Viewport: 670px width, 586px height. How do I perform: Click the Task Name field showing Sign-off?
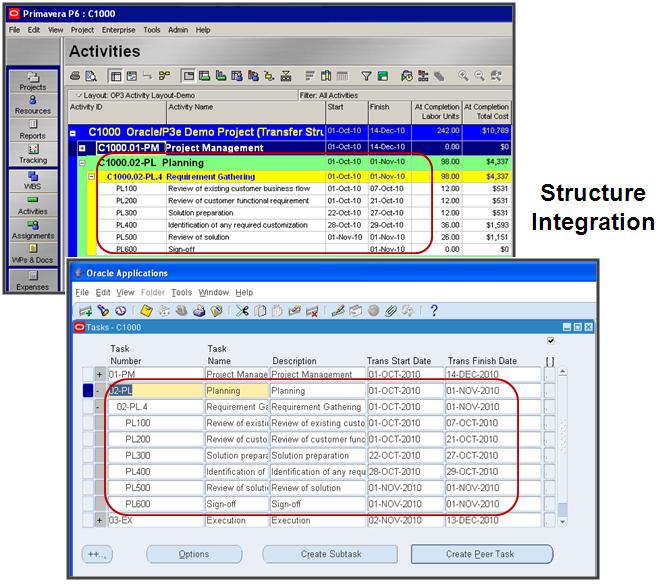pos(236,504)
